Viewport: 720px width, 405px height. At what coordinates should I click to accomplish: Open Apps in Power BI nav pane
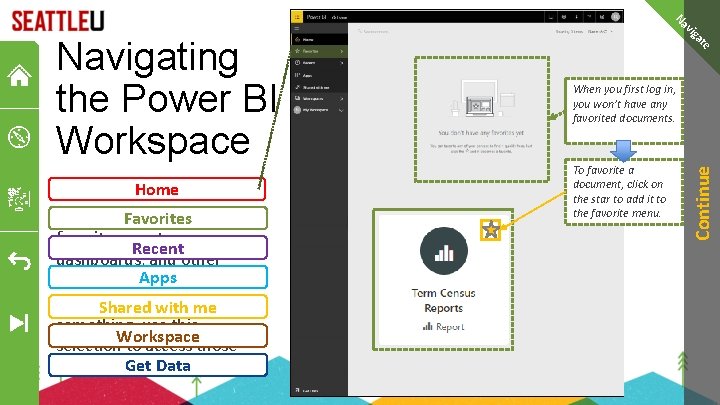point(319,75)
